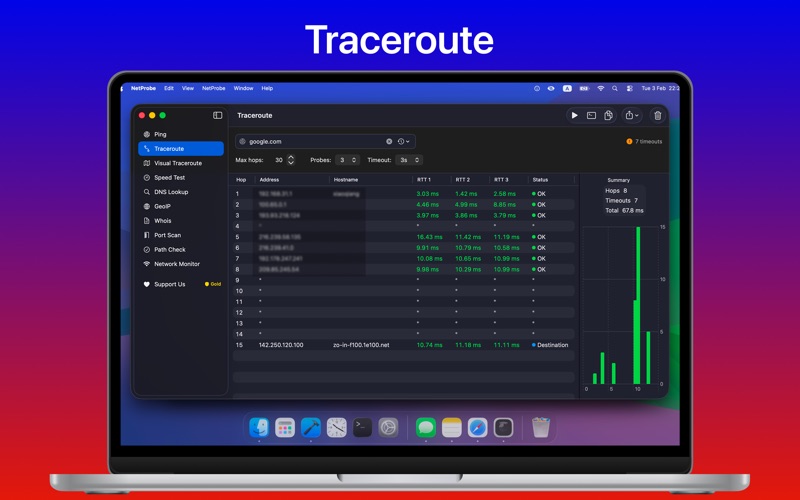Screen dimensions: 800x500
Task: Sort by the Hostname column header
Action: click(x=346, y=180)
